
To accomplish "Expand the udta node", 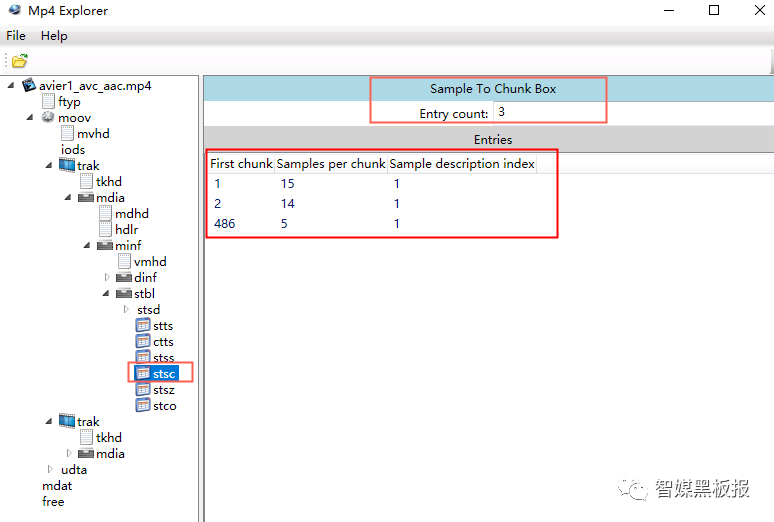I will click(x=50, y=469).
